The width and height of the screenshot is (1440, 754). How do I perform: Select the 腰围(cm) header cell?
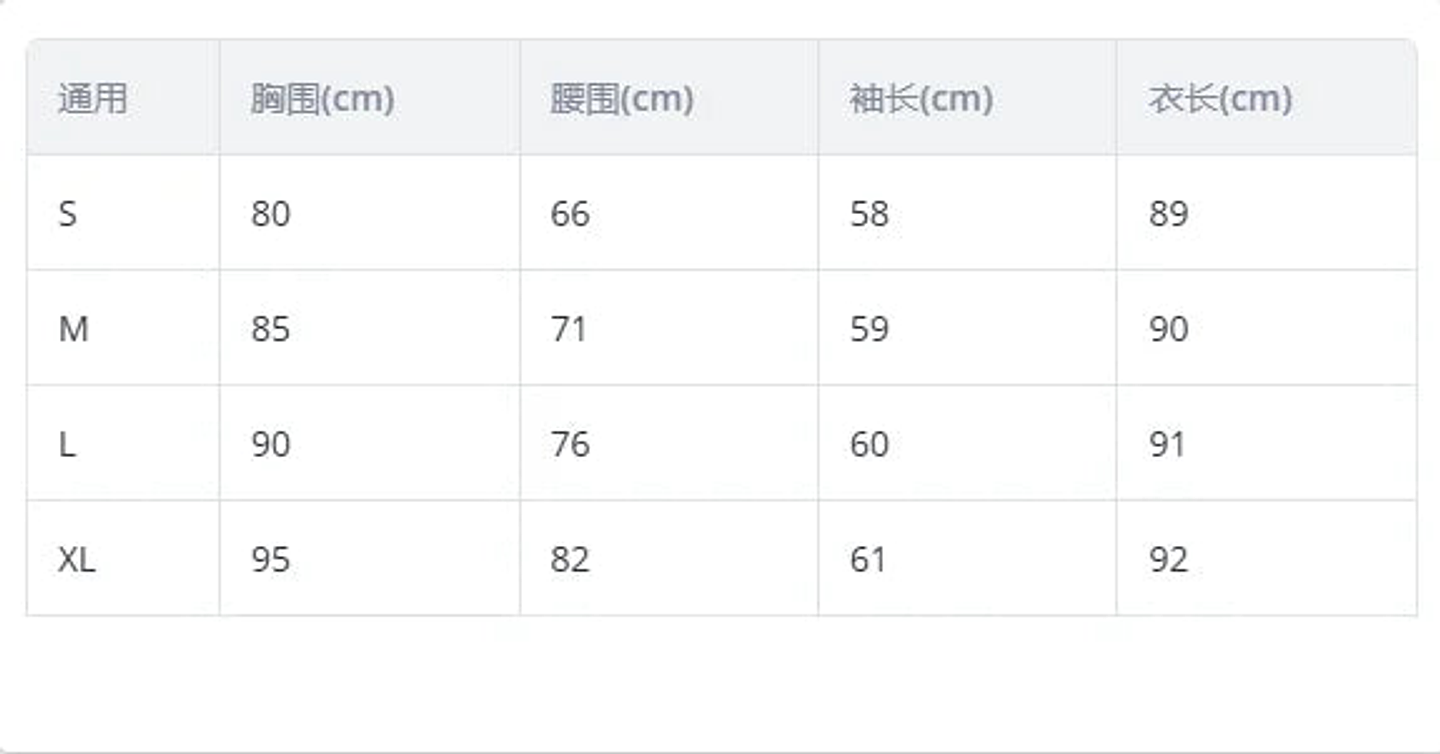(621, 99)
